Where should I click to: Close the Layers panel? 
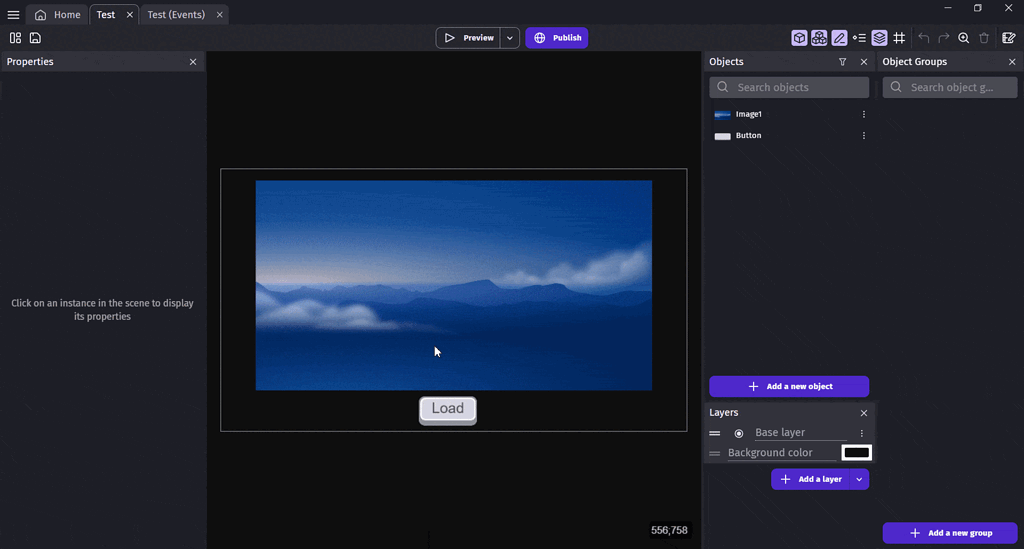pyautogui.click(x=864, y=413)
